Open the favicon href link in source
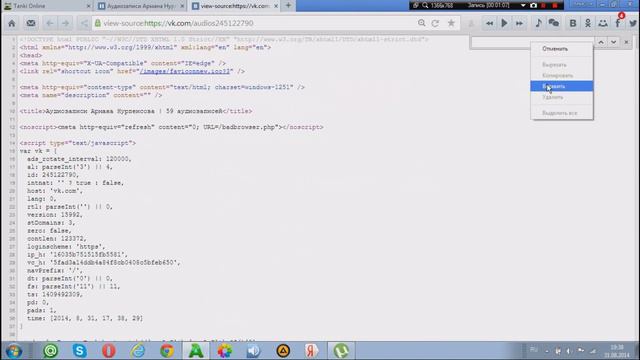This screenshot has width=640, height=360. click(185, 71)
